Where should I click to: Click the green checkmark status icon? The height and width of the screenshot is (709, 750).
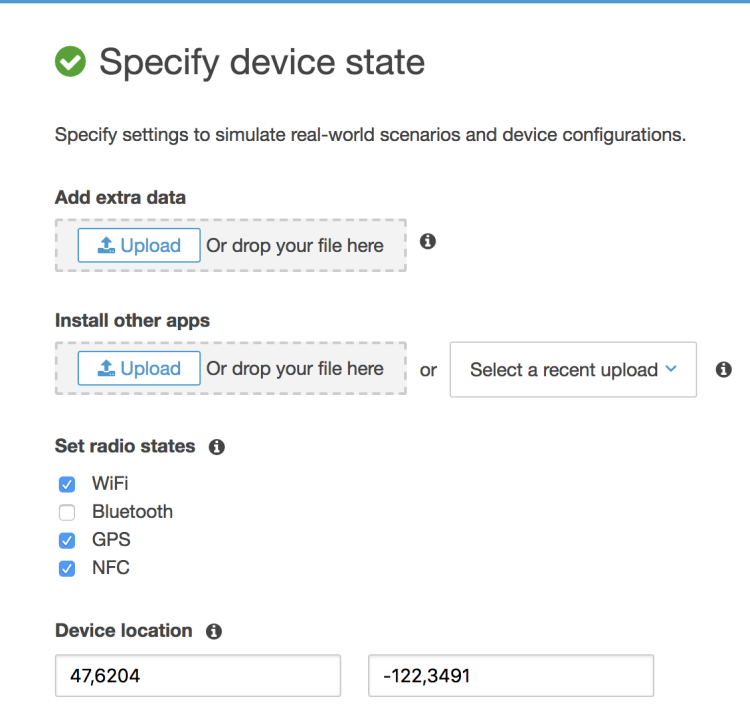70,63
